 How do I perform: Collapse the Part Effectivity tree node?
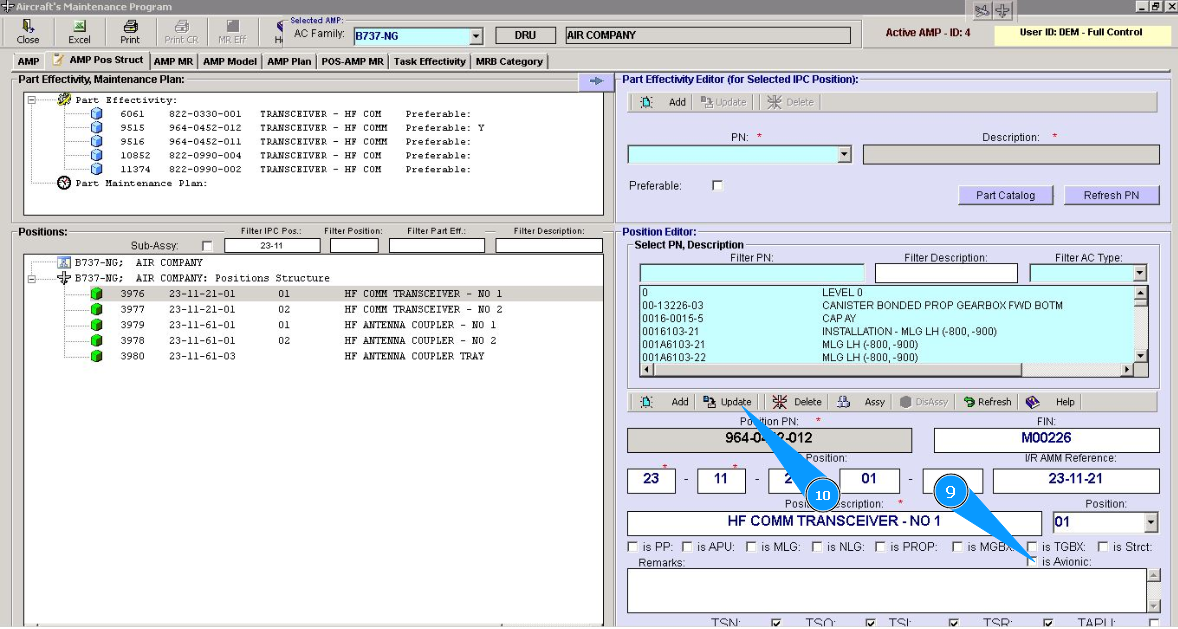(32, 100)
